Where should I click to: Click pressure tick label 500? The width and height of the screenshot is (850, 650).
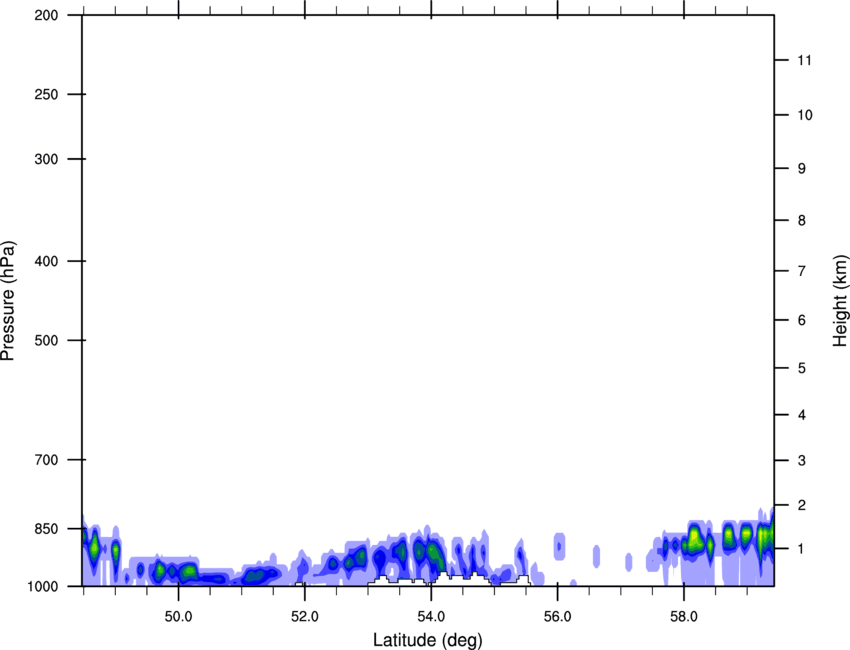point(46,340)
